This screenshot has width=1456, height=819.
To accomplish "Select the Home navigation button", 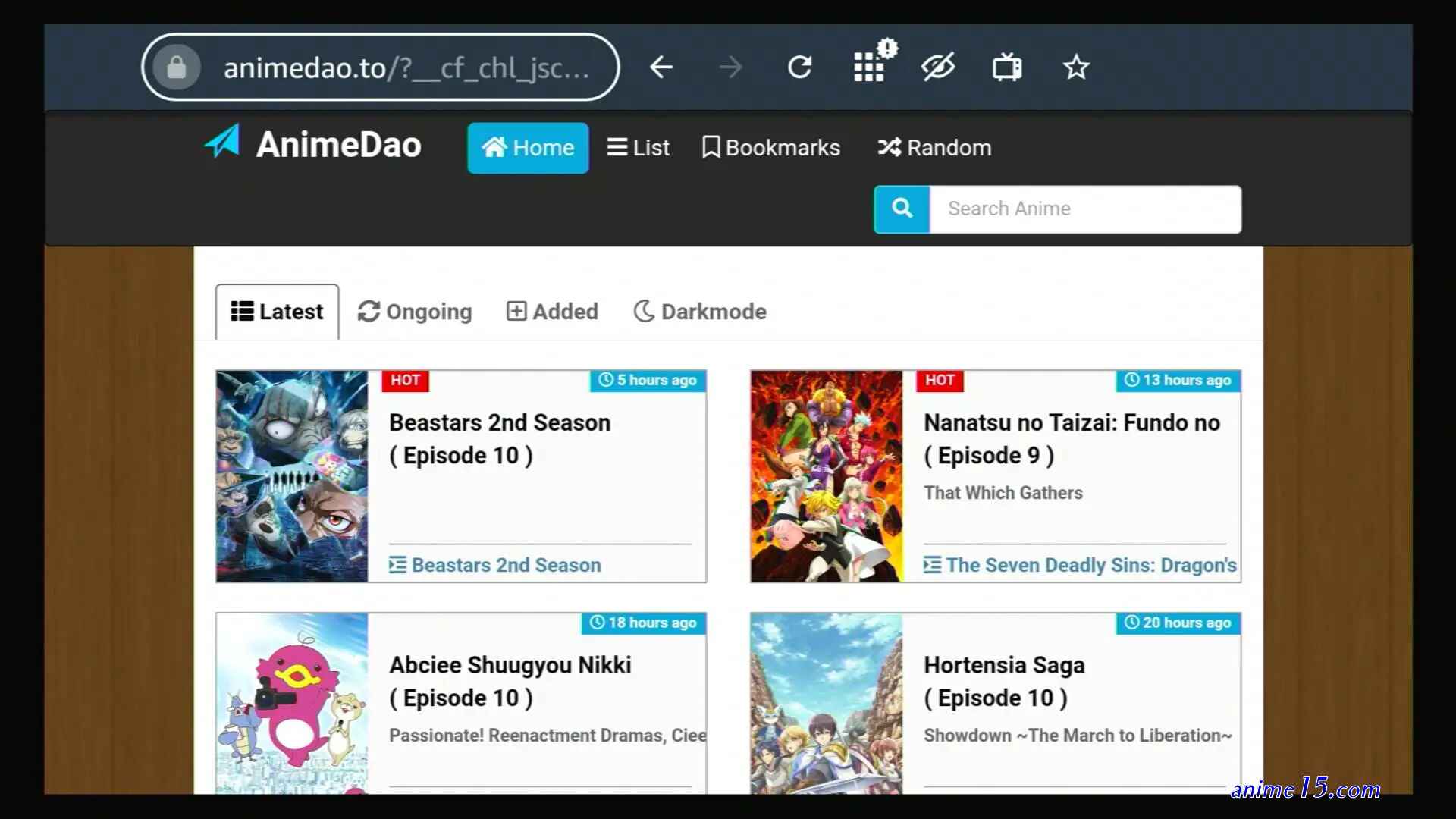I will (x=528, y=148).
